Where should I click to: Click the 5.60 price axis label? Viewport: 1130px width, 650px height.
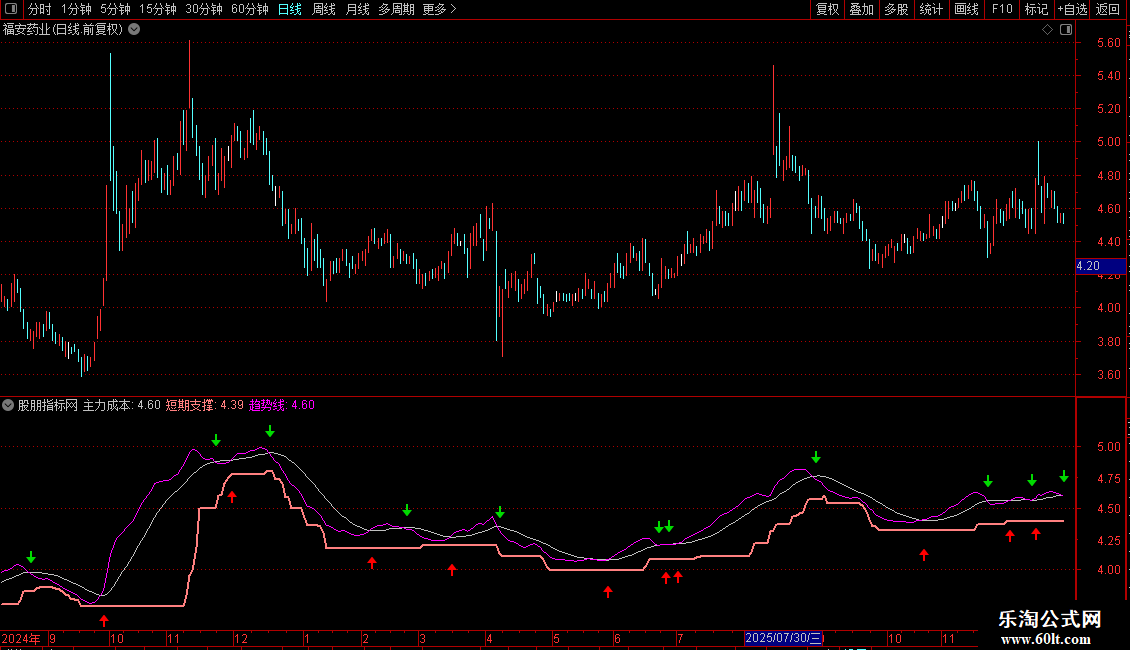[1108, 43]
